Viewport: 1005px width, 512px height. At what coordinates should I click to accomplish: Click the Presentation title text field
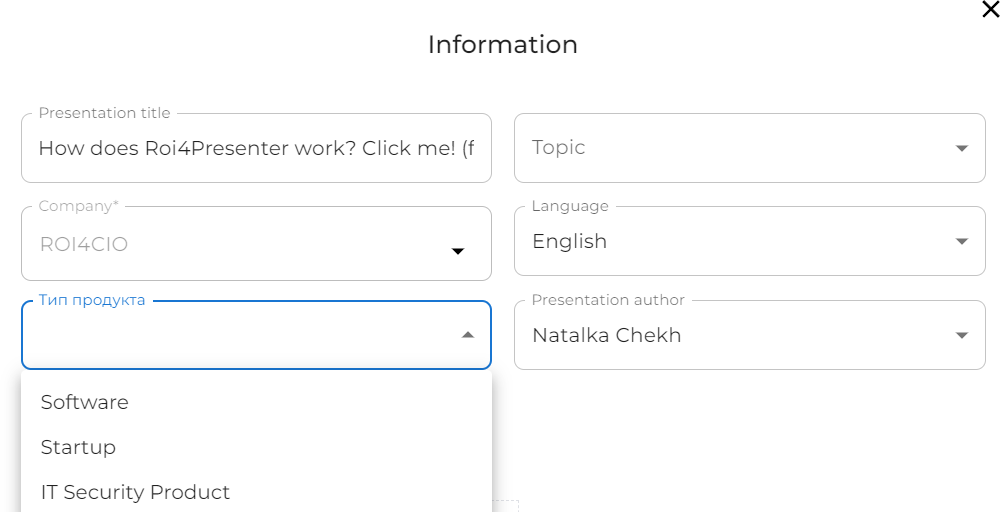[256, 149]
